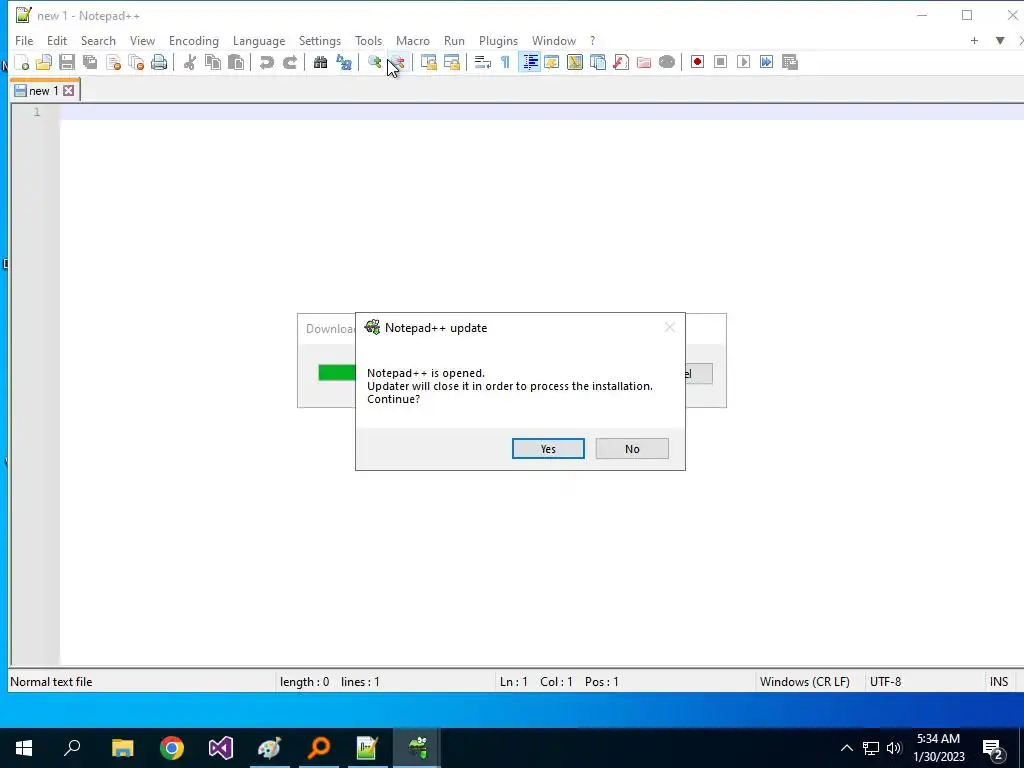This screenshot has height=768, width=1024.
Task: Toggle the Word wrap toolbar icon
Action: click(x=483, y=63)
